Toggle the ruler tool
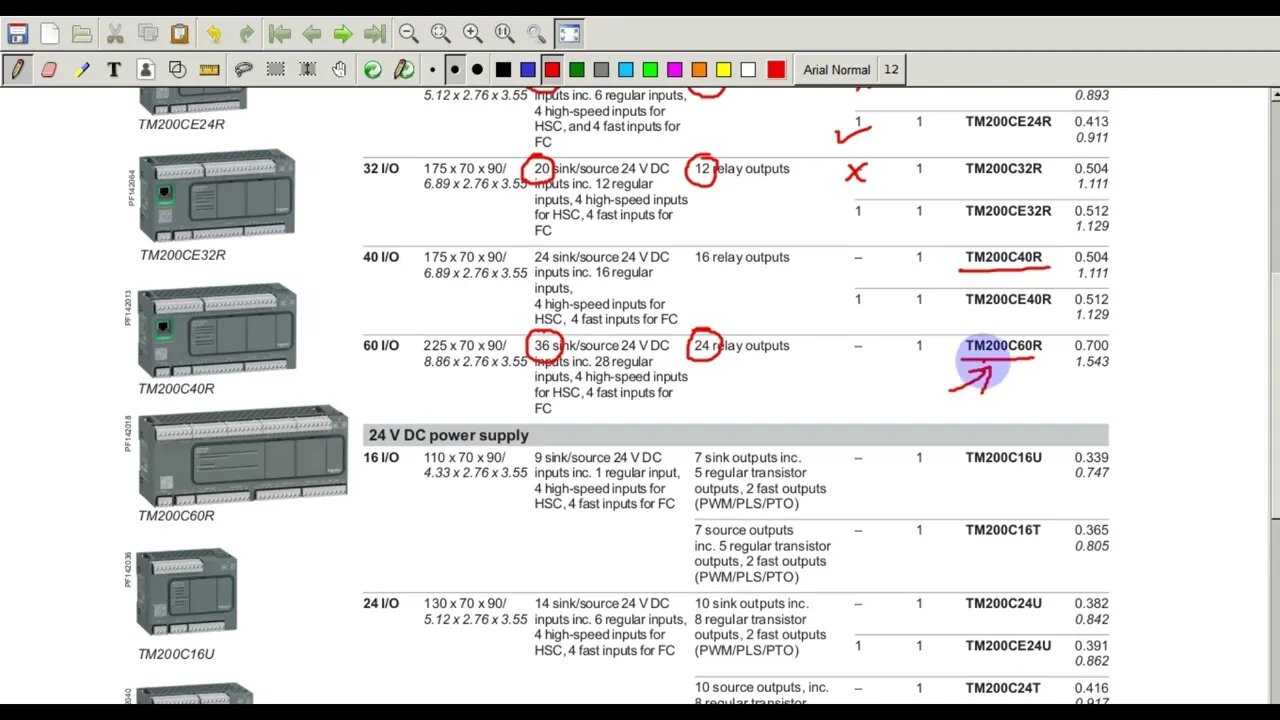This screenshot has width=1280, height=720. point(210,69)
